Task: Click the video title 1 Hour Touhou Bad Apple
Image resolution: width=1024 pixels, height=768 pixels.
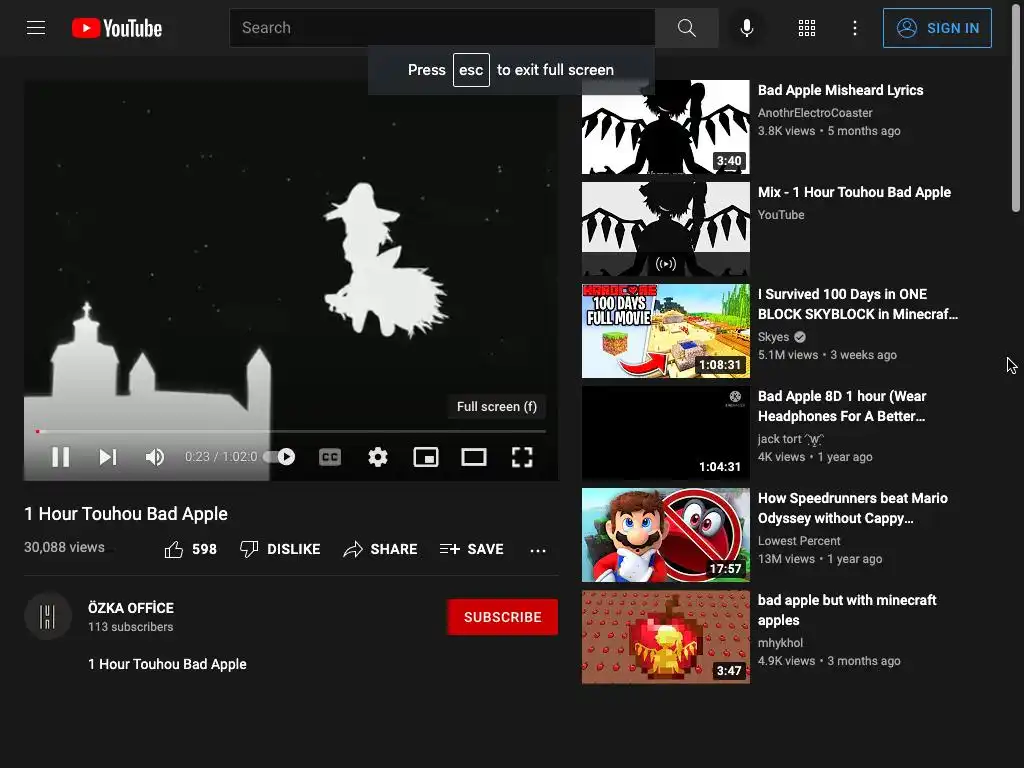Action: click(x=126, y=514)
